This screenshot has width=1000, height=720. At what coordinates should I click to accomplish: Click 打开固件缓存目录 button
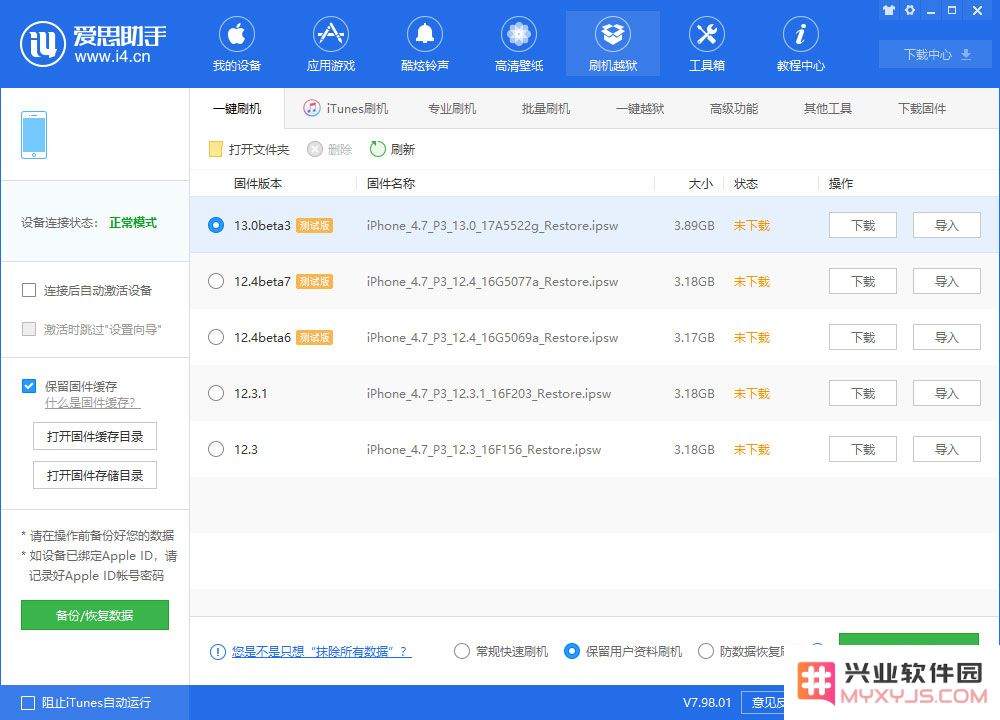coord(95,436)
